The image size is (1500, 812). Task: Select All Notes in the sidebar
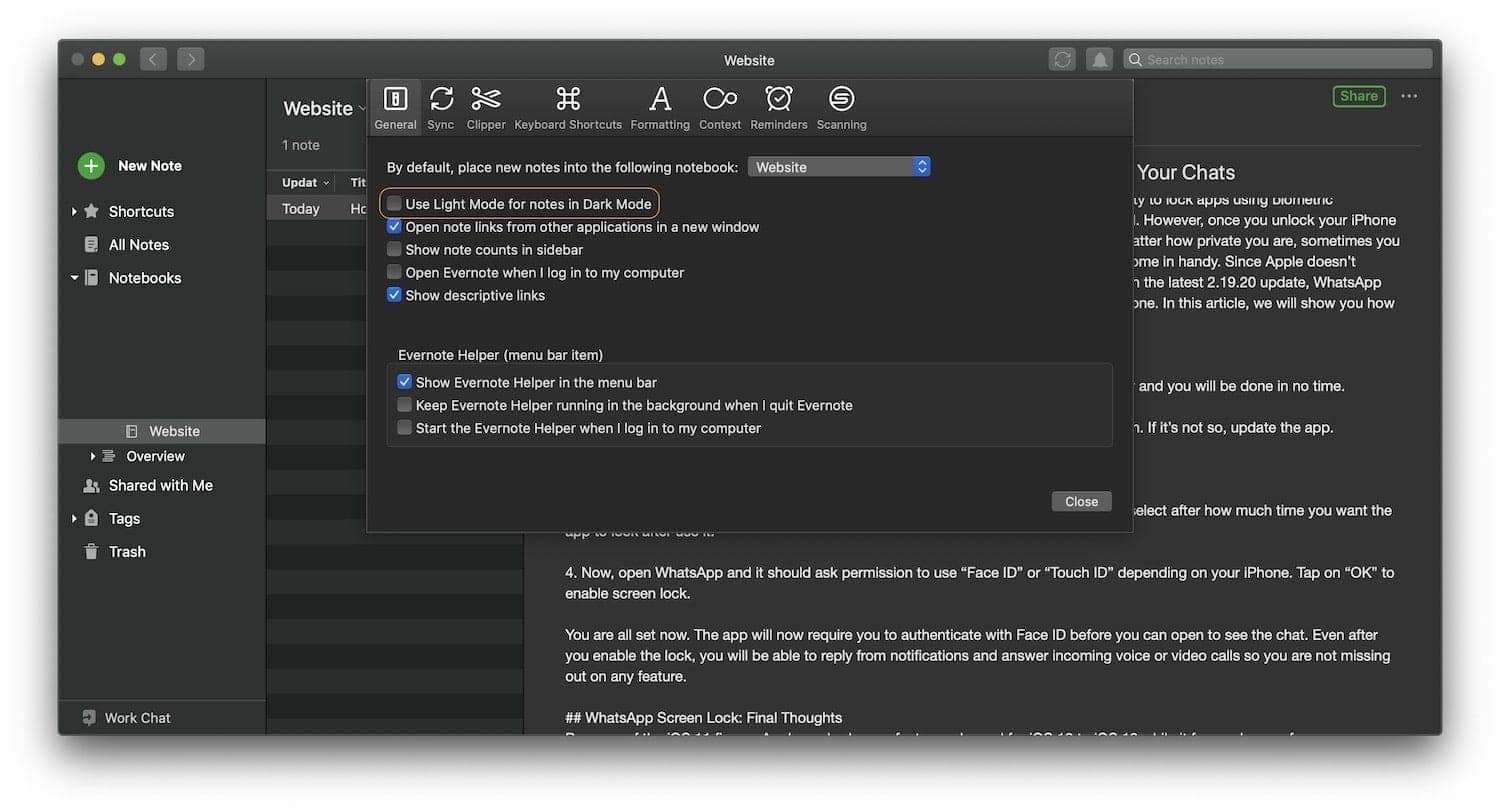pyautogui.click(x=138, y=245)
